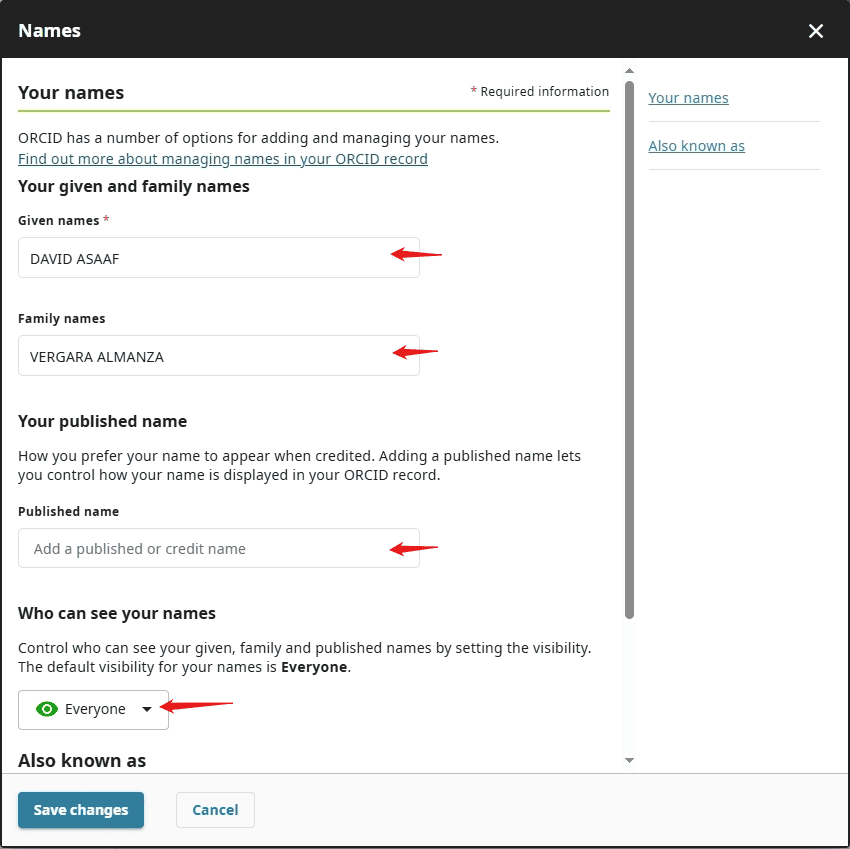850x849 pixels.
Task: Jump to Also known as in side navigation
Action: (696, 146)
